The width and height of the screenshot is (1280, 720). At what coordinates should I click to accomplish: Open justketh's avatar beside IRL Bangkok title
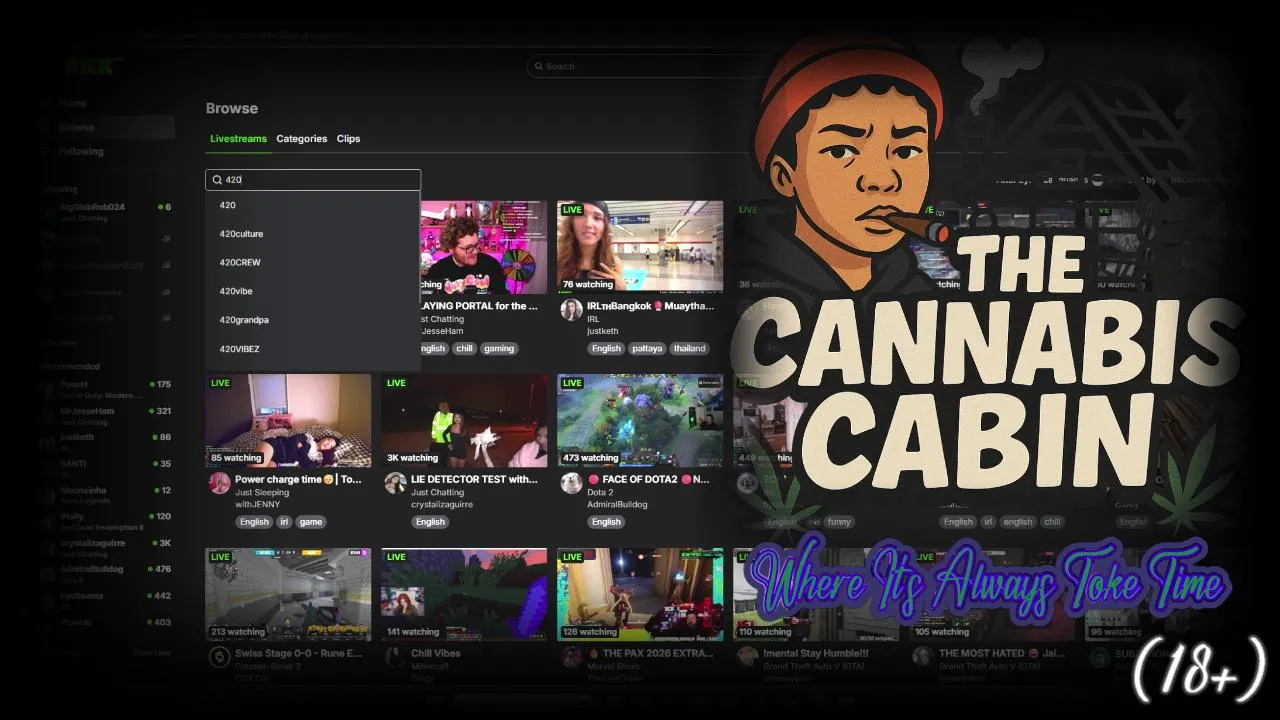[571, 310]
